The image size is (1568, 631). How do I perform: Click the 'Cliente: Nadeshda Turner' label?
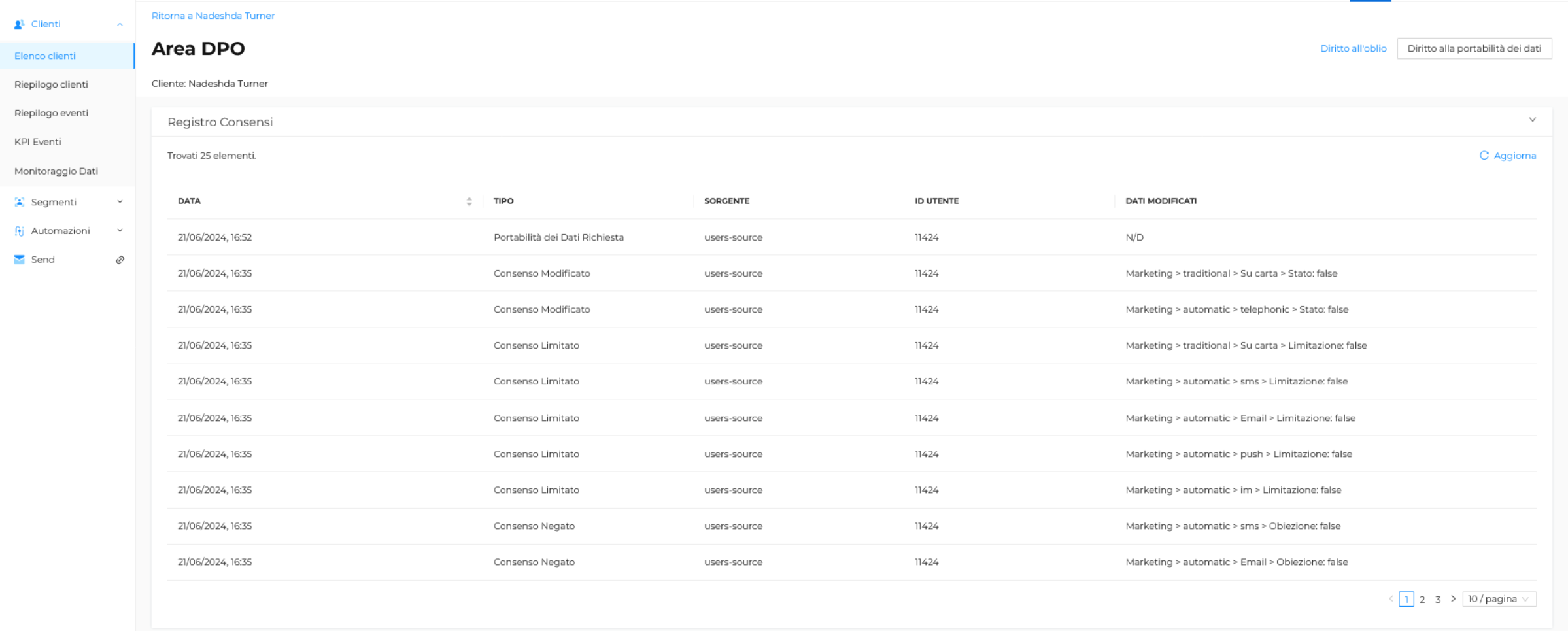(210, 84)
